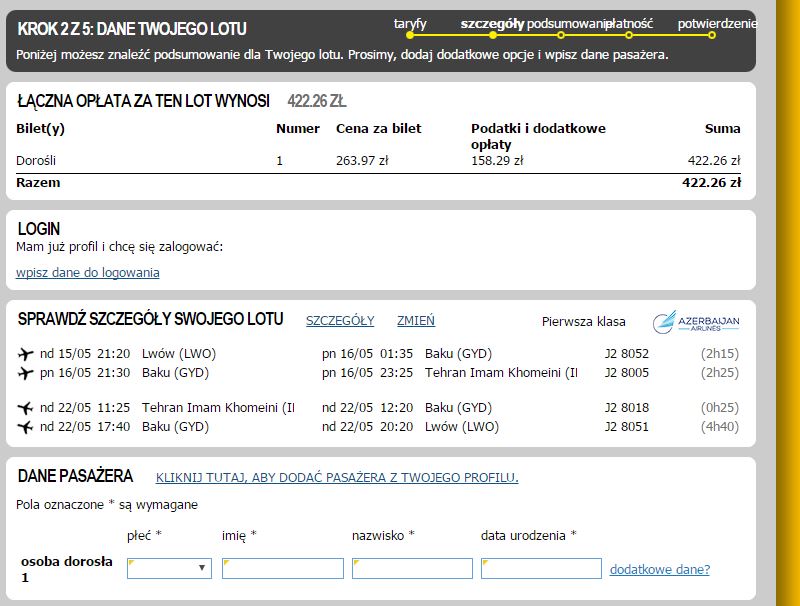Click the Tehran Imam Khomeini arrival at 23:25

coord(502,373)
